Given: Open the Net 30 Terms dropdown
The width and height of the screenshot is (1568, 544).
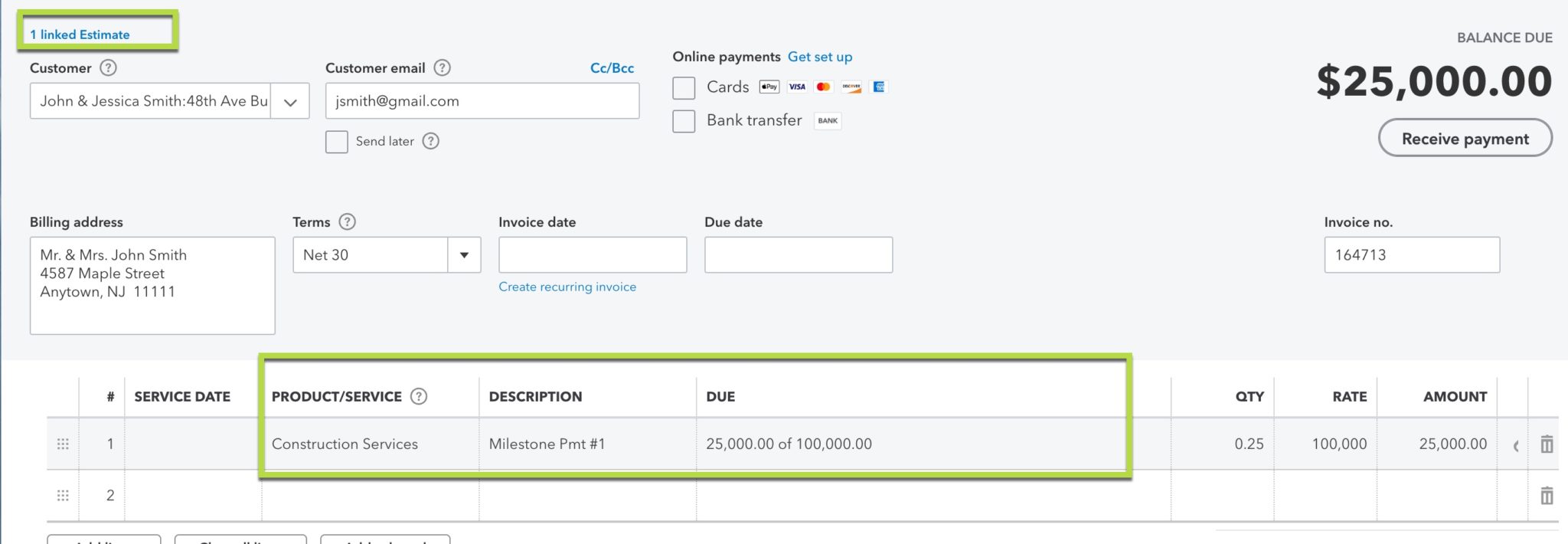Looking at the screenshot, I should pyautogui.click(x=462, y=254).
